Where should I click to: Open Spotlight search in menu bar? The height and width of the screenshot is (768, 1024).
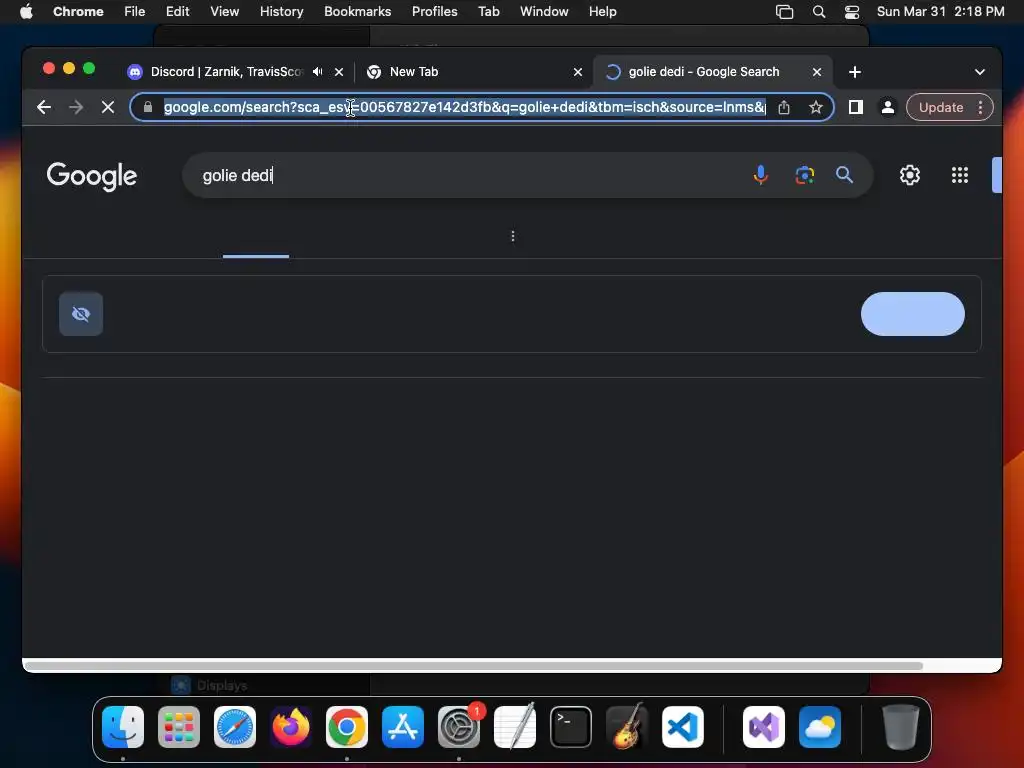click(x=818, y=11)
